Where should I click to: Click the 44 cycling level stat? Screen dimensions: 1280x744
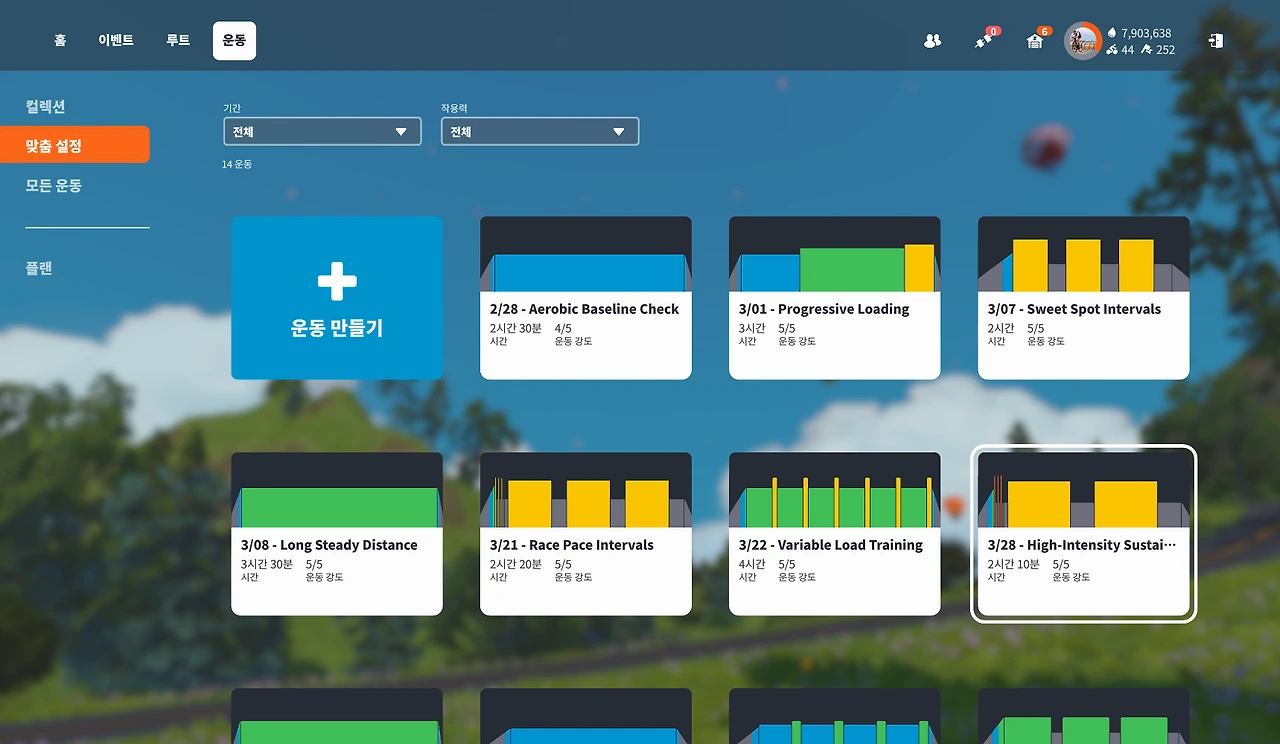tap(1121, 50)
